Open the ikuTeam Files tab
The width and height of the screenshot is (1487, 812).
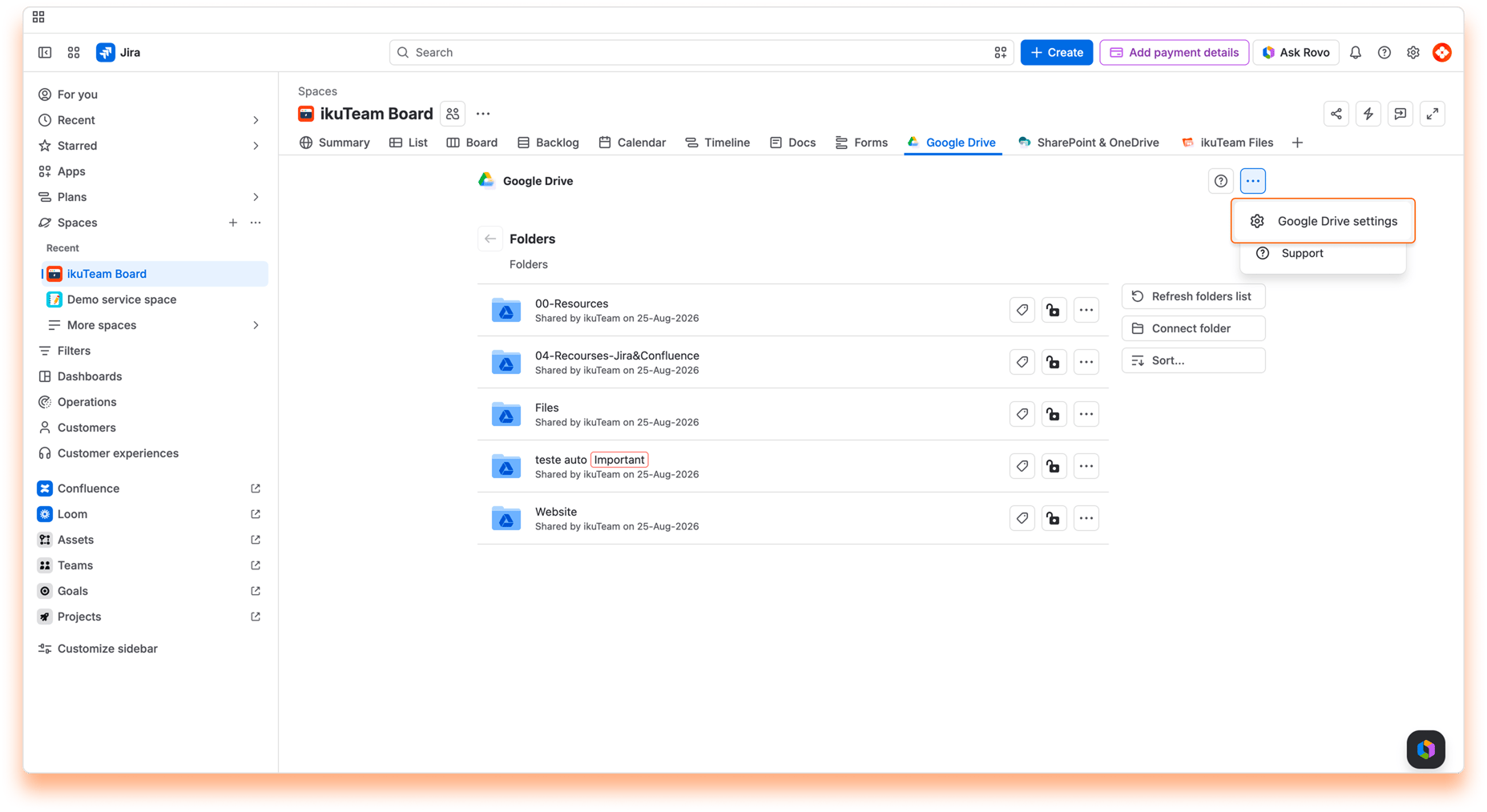coord(1227,143)
